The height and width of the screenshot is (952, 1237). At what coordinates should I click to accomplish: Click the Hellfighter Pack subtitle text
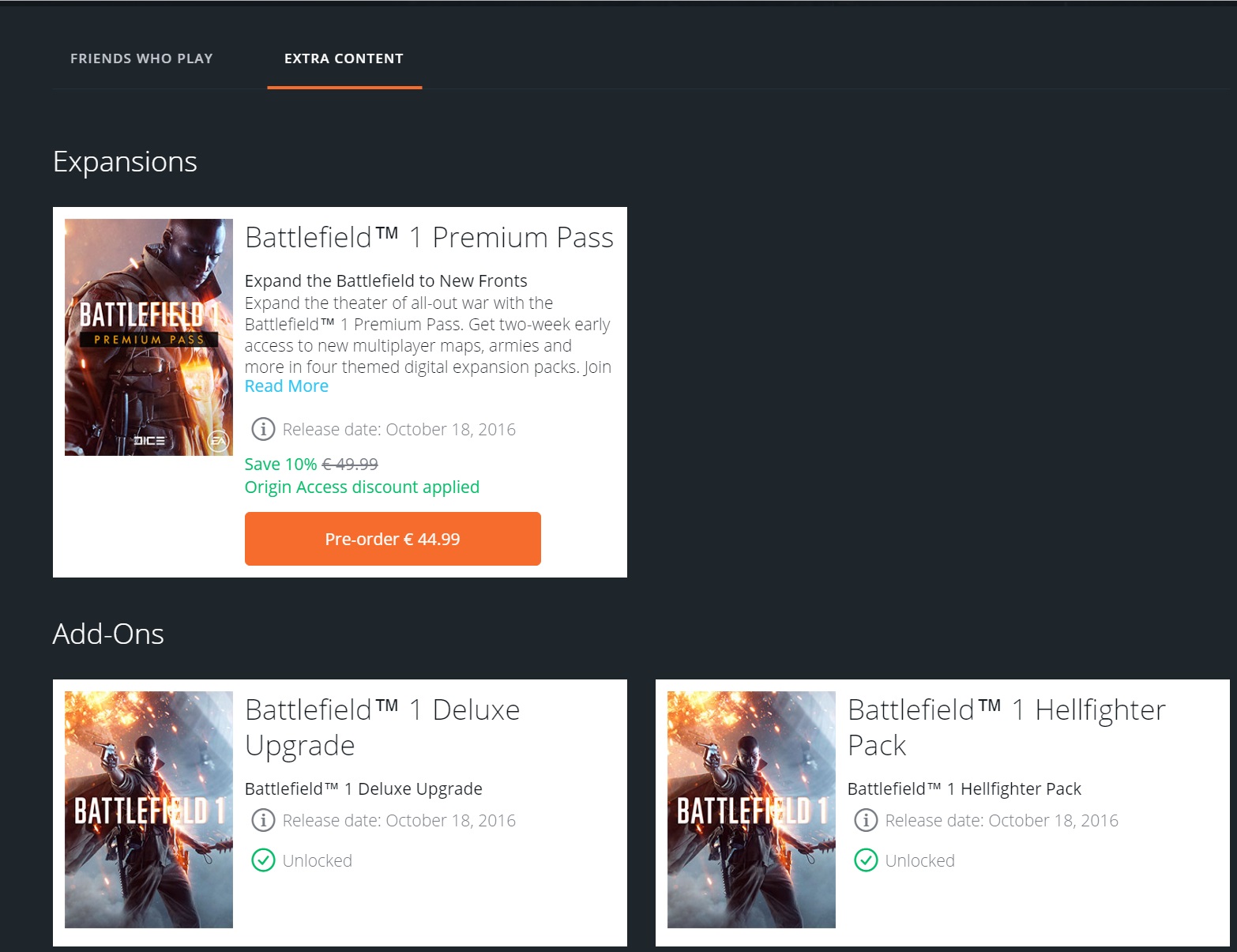tap(964, 788)
